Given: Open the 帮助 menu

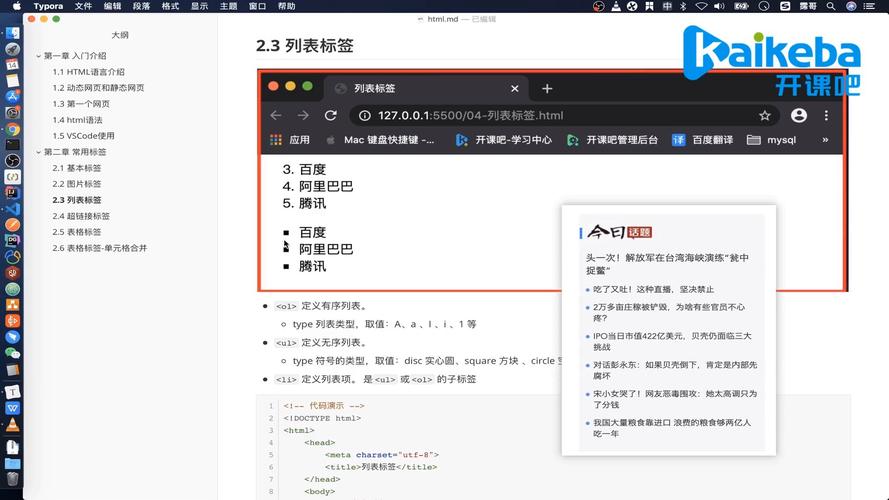Looking at the screenshot, I should pyautogui.click(x=286, y=6).
